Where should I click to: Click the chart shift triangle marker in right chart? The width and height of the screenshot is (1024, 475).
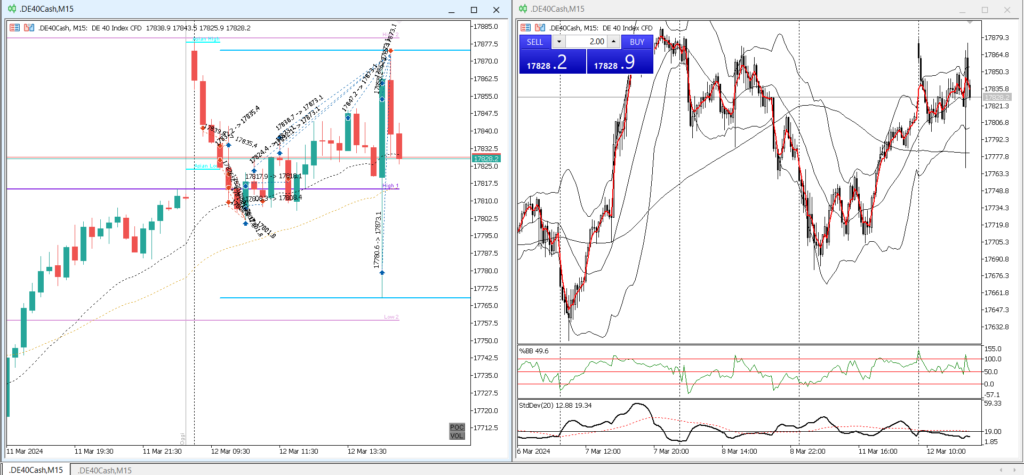[x=970, y=22]
